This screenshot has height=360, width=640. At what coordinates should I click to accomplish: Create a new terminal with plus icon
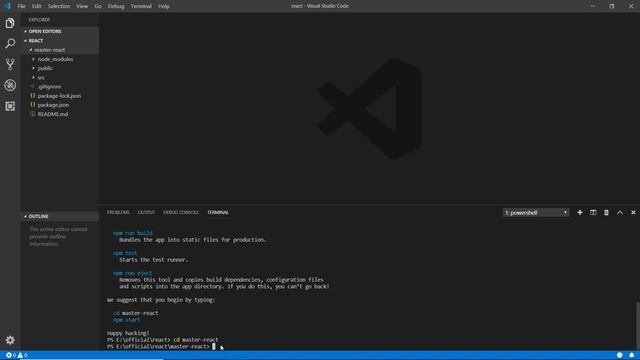pyautogui.click(x=580, y=212)
